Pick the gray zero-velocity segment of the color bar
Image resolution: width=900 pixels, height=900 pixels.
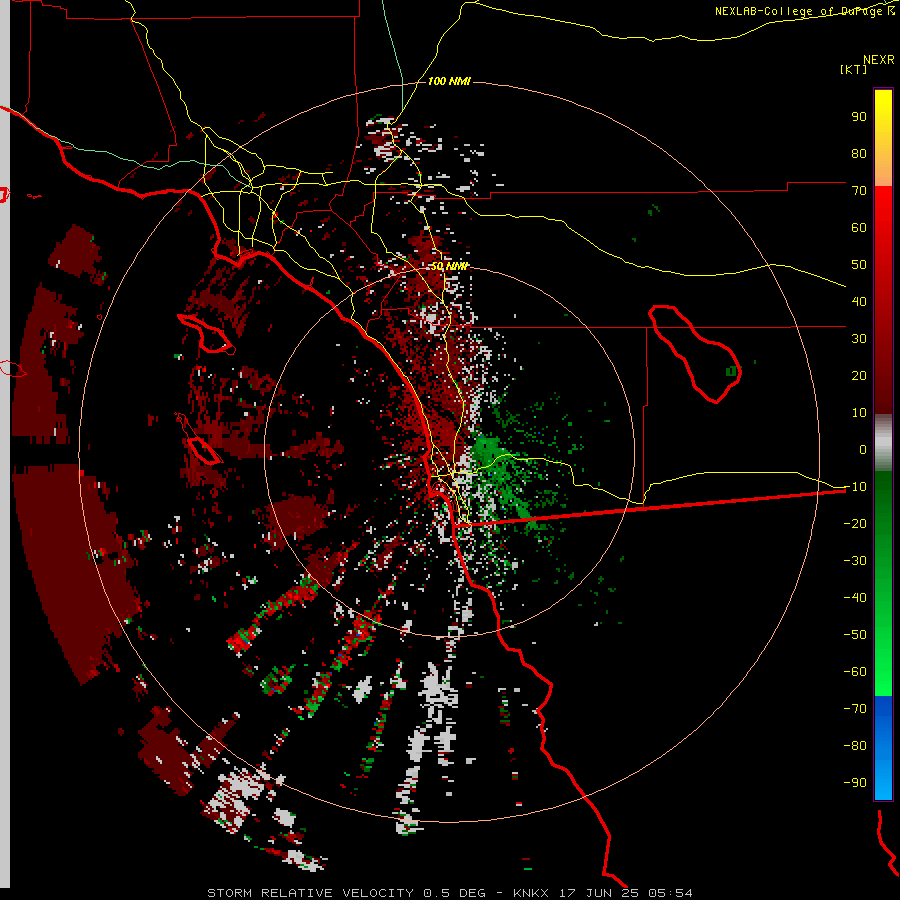(x=883, y=443)
